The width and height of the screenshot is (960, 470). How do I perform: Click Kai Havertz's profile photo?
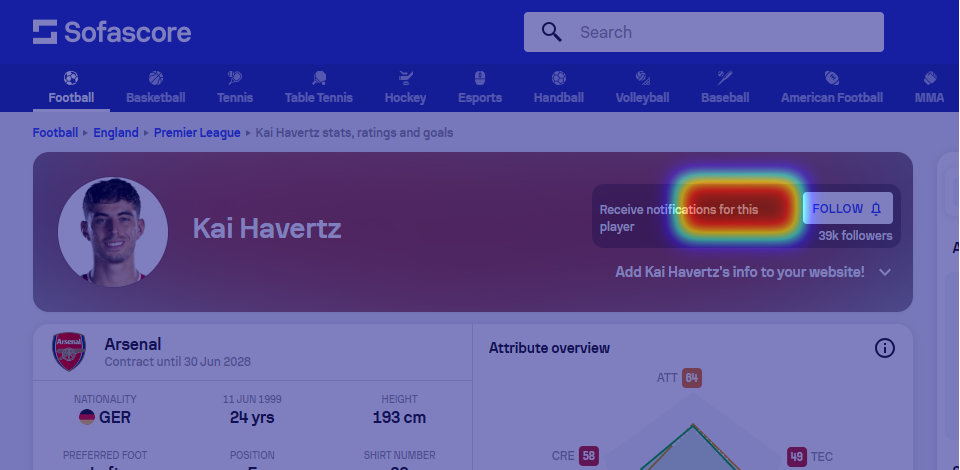pos(113,232)
